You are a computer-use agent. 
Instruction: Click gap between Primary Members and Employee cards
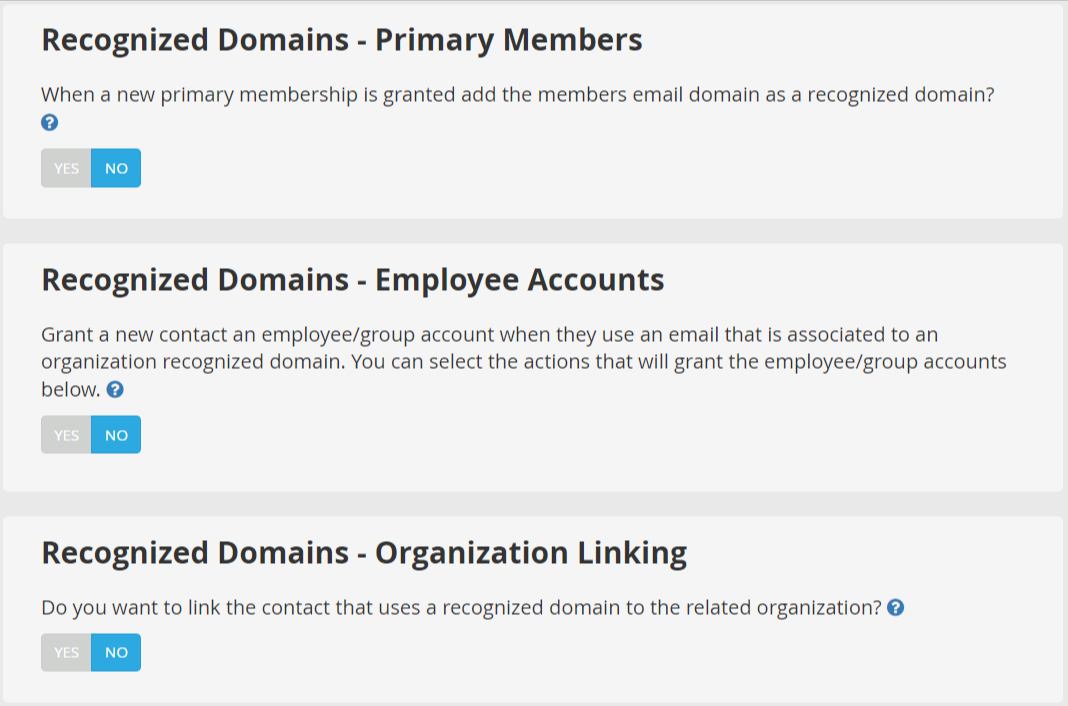pos(533,231)
